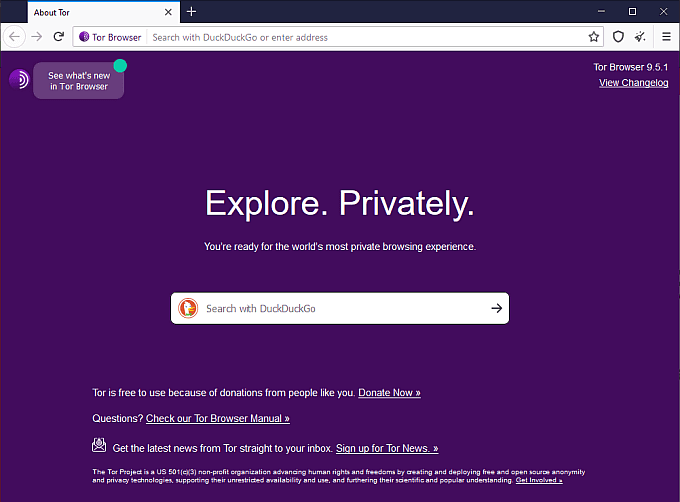Screen dimensions: 680x502
Task: Close the About Tor tab
Action: (168, 12)
